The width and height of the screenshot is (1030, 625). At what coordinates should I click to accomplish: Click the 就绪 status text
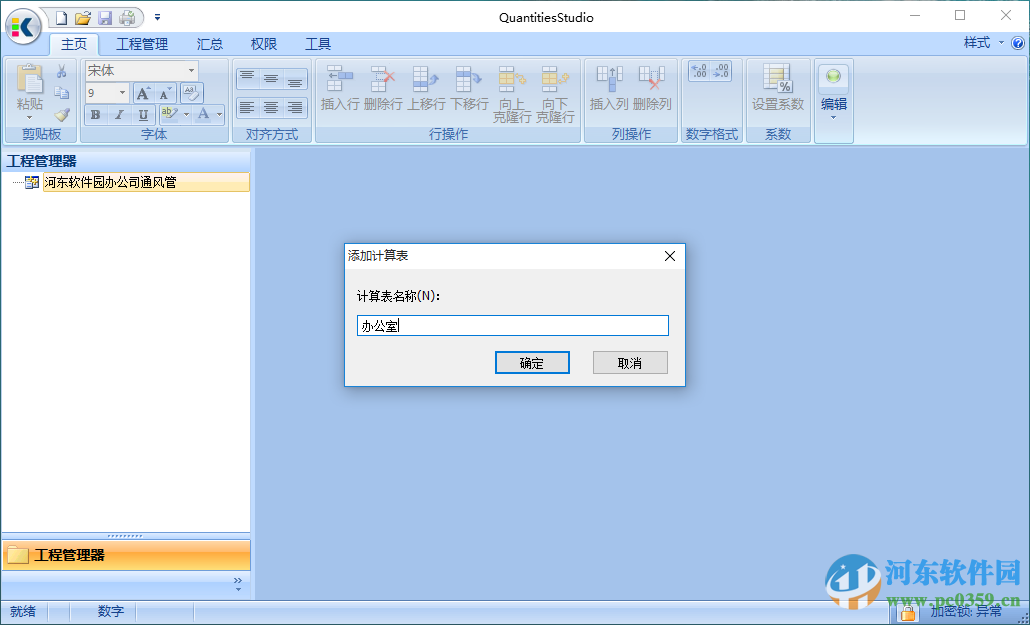[23, 612]
